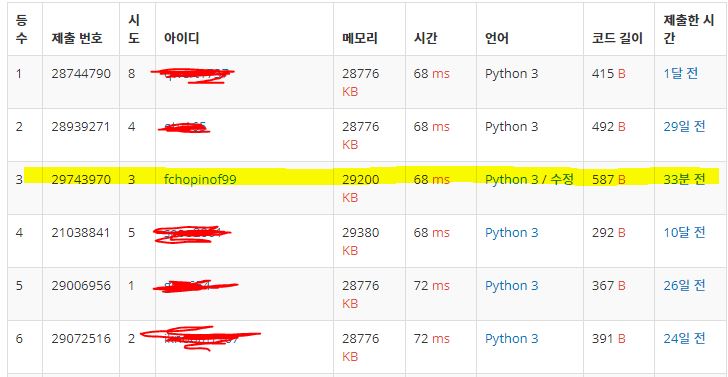Click rank 6 in submission 29072516 row

pyautogui.click(x=19, y=339)
